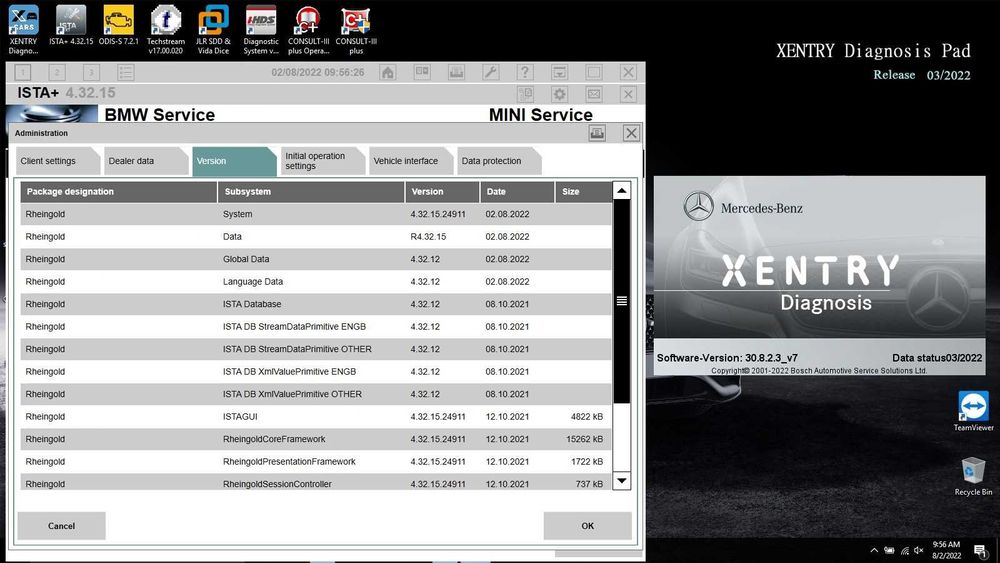Launch the CONSULT-III plus desktop icon

point(356,29)
